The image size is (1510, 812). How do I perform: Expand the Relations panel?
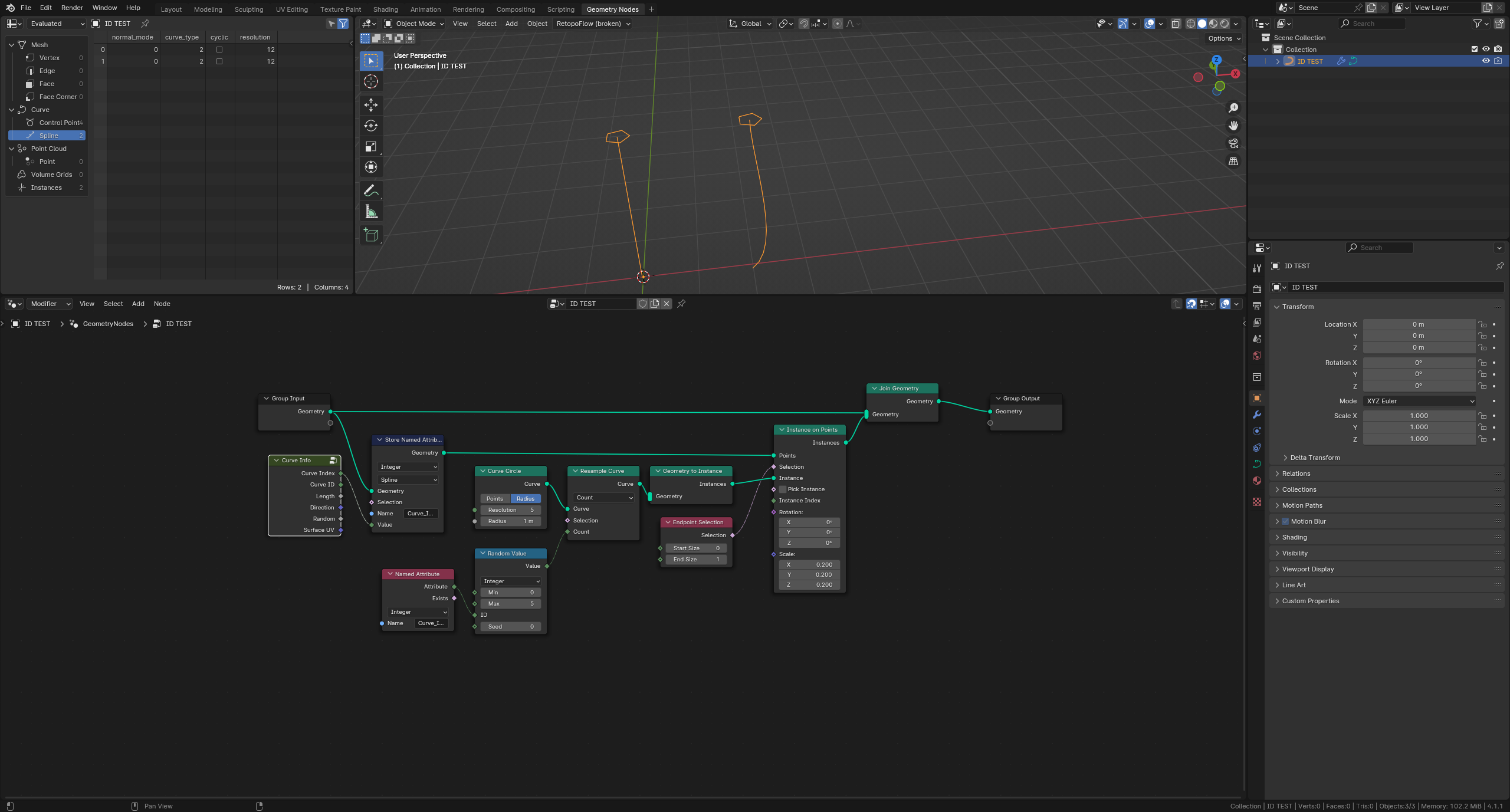[x=1295, y=474]
